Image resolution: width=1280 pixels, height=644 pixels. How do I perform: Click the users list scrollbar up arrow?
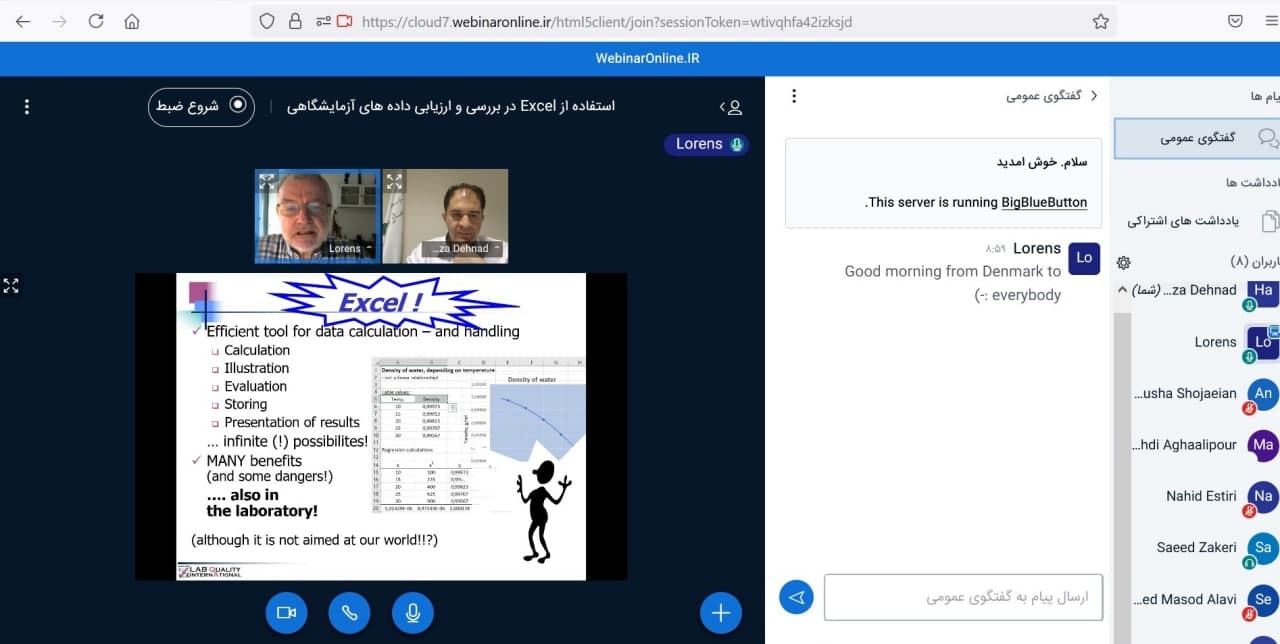[1123, 290]
